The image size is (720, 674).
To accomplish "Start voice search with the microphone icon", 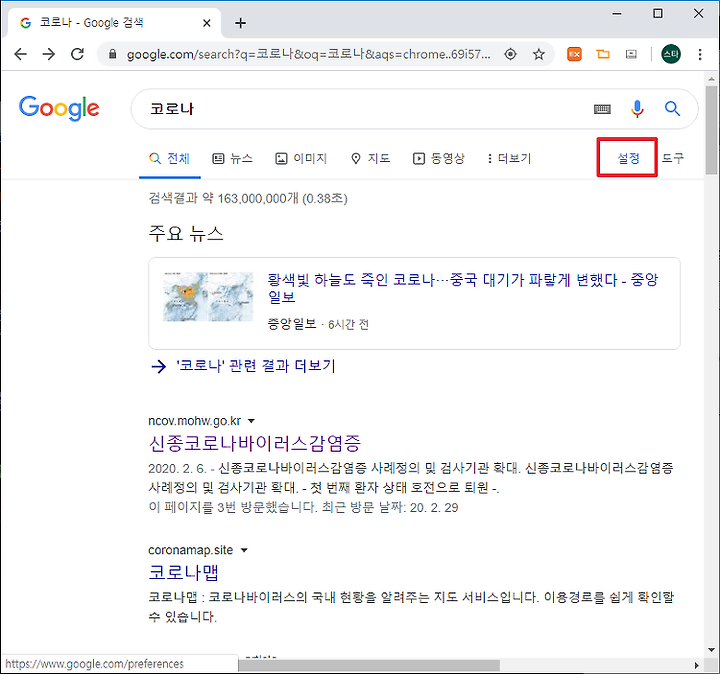I will click(x=637, y=109).
